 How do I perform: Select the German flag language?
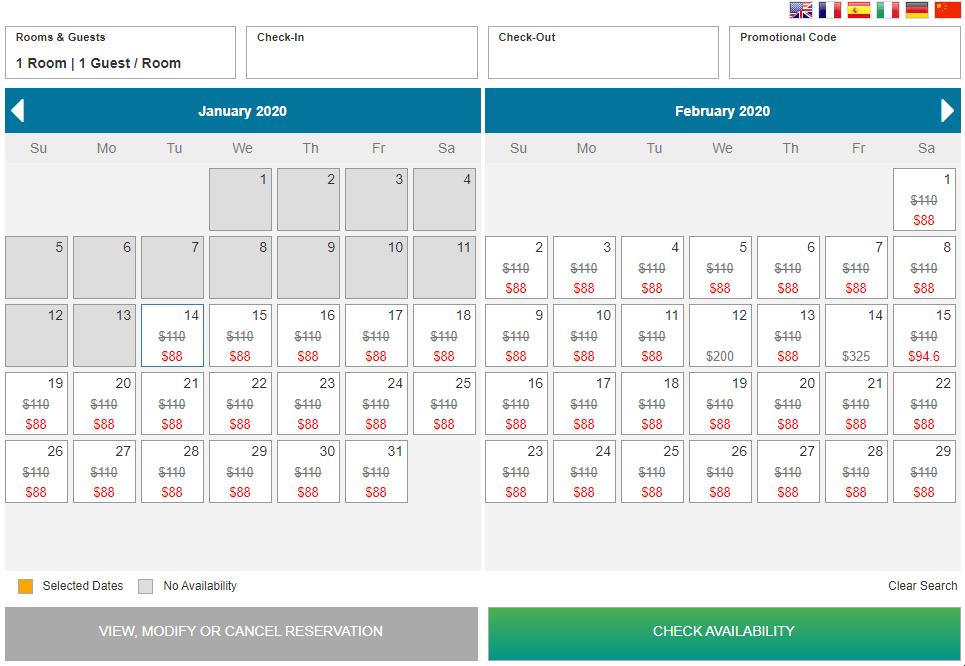click(917, 10)
